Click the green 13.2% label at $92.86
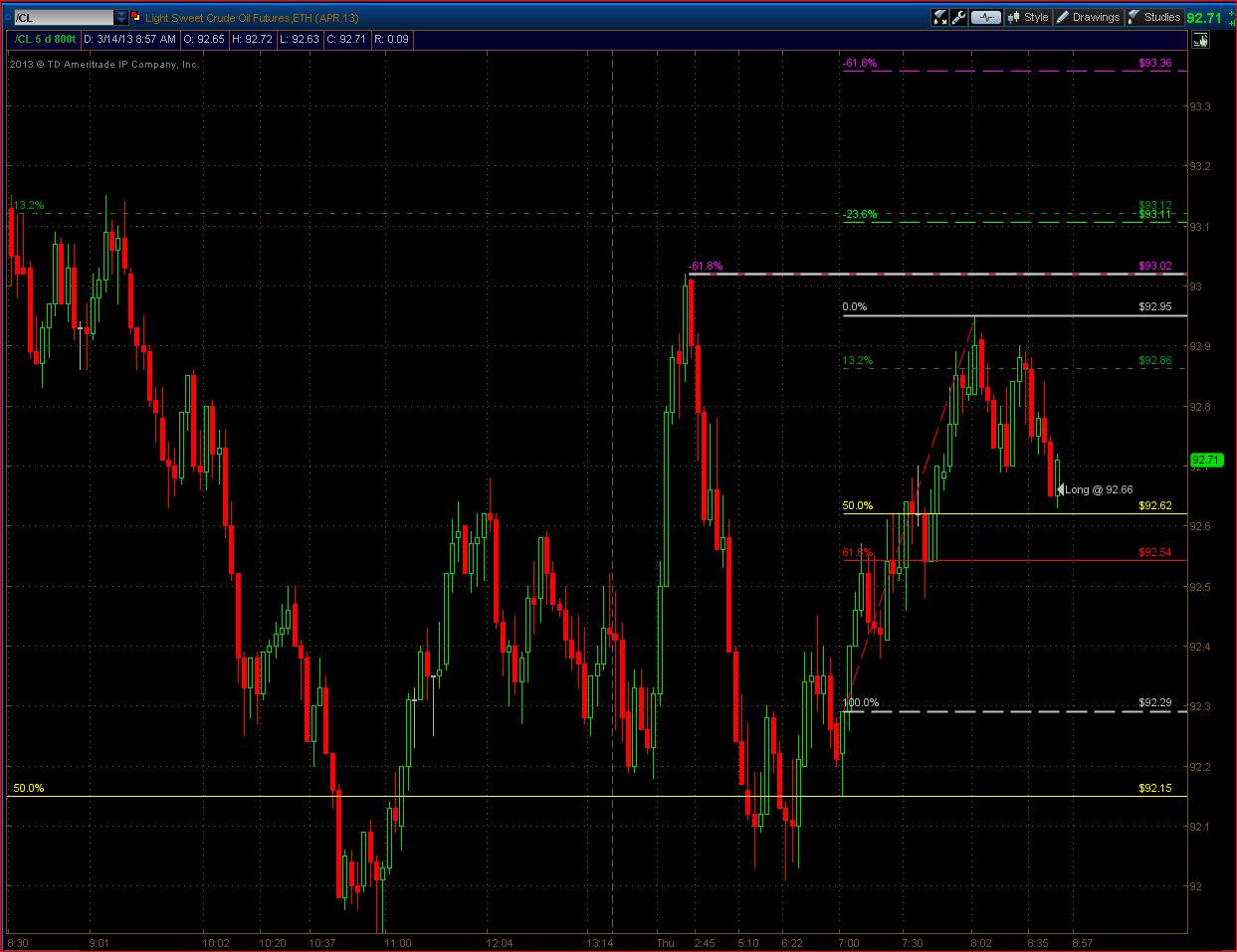 tap(858, 360)
